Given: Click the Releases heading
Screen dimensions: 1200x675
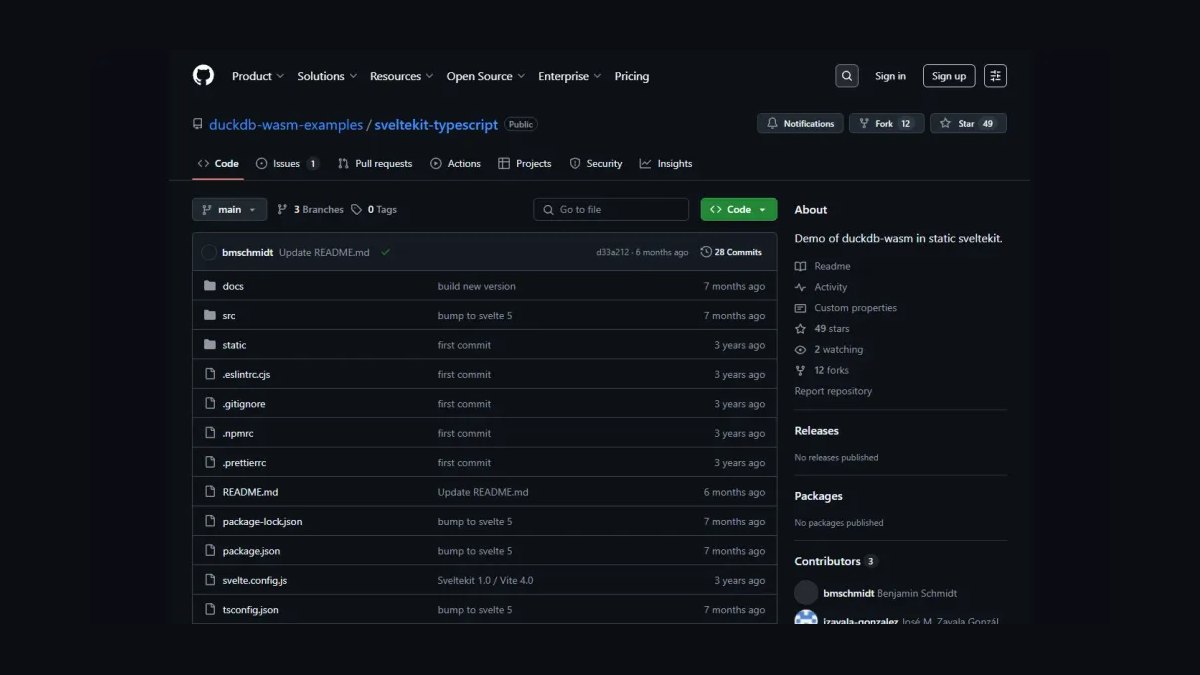Looking at the screenshot, I should [817, 431].
